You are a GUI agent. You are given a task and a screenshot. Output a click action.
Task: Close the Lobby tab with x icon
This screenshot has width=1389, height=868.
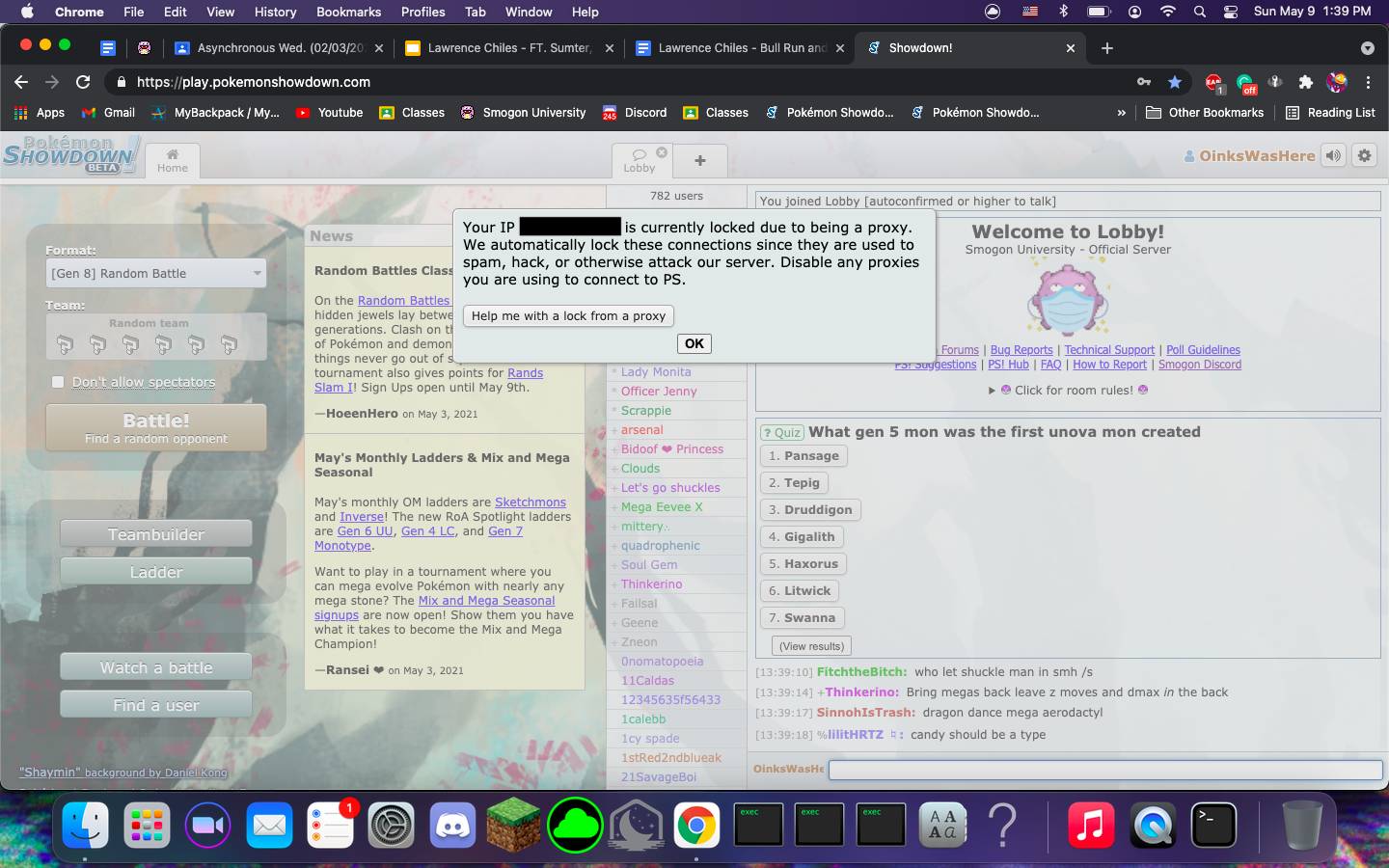click(x=662, y=152)
